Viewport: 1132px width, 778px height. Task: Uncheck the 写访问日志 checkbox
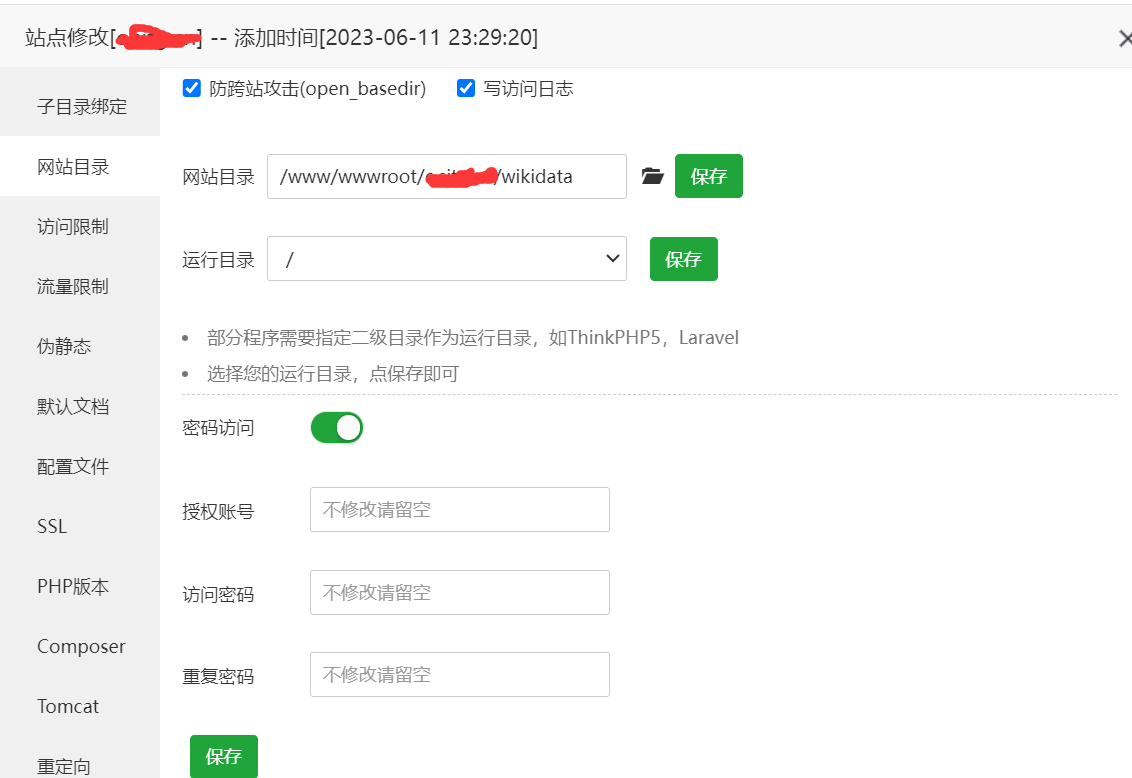(466, 88)
